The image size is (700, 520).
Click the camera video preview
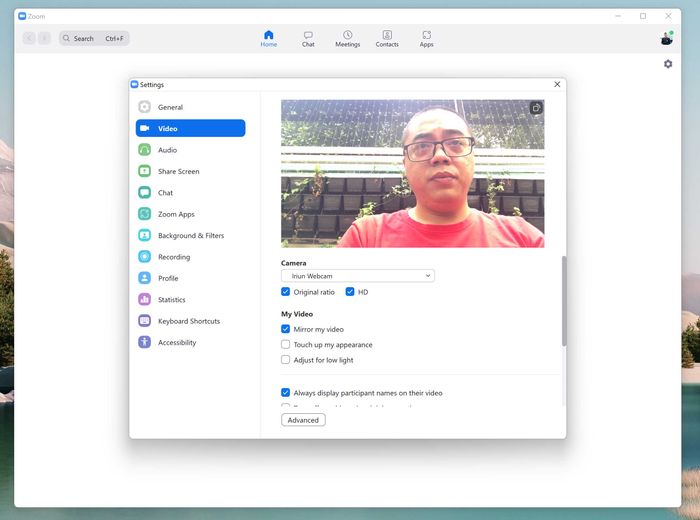coord(412,174)
